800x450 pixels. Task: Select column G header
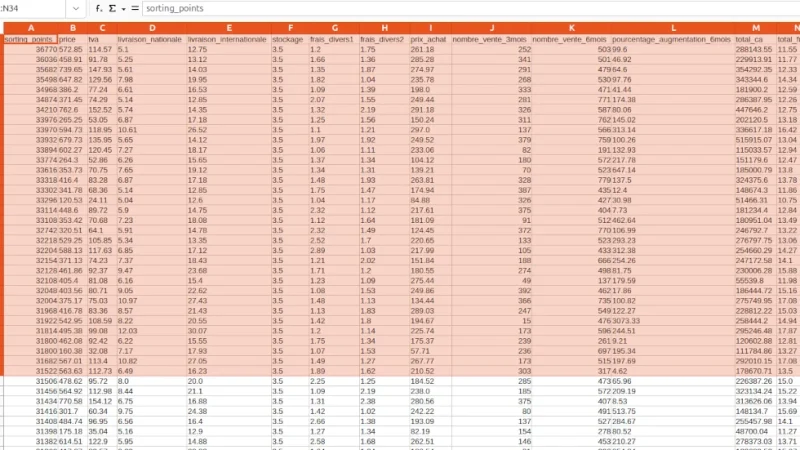334,28
